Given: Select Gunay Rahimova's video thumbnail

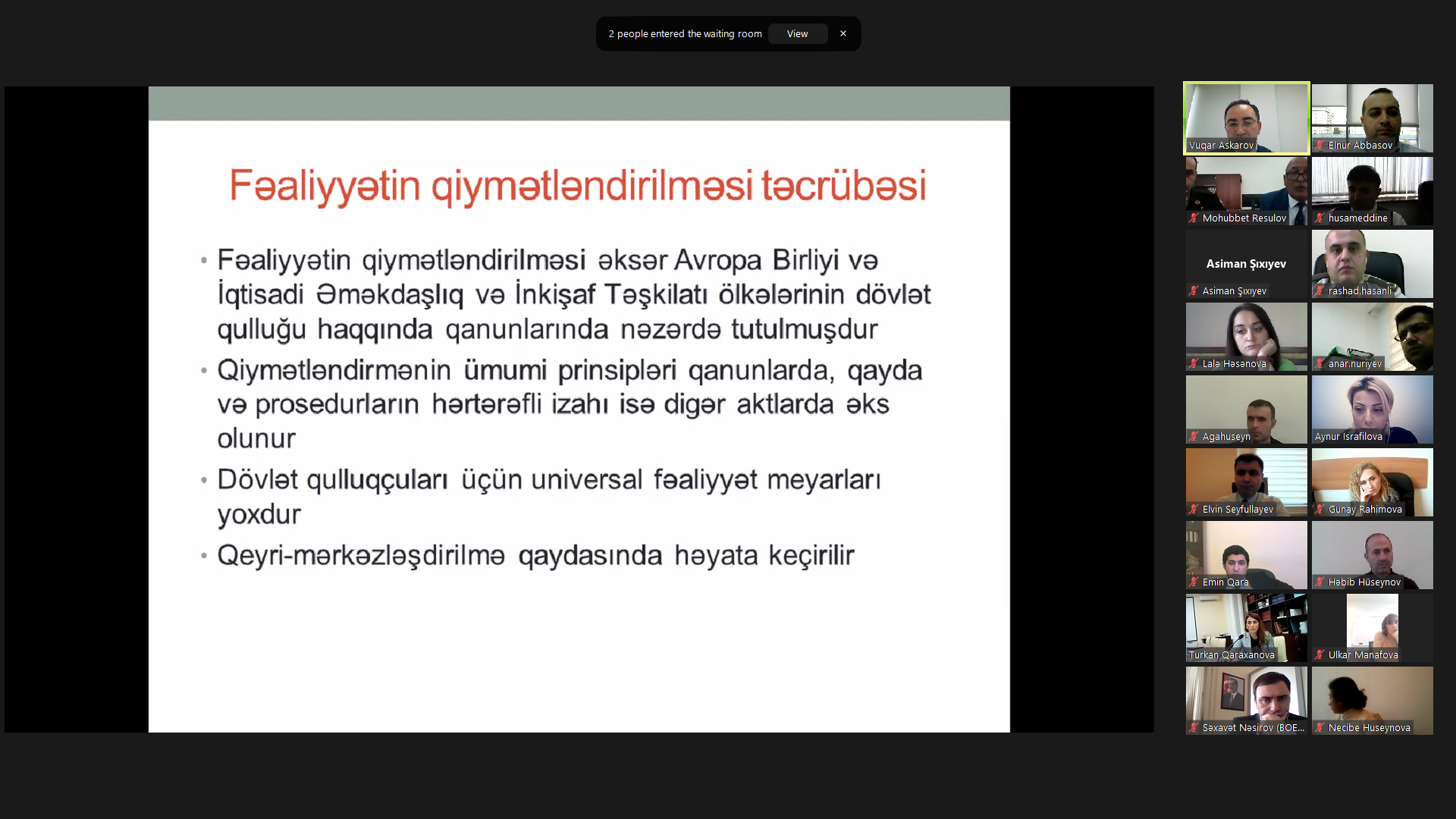Looking at the screenshot, I should 1372,482.
